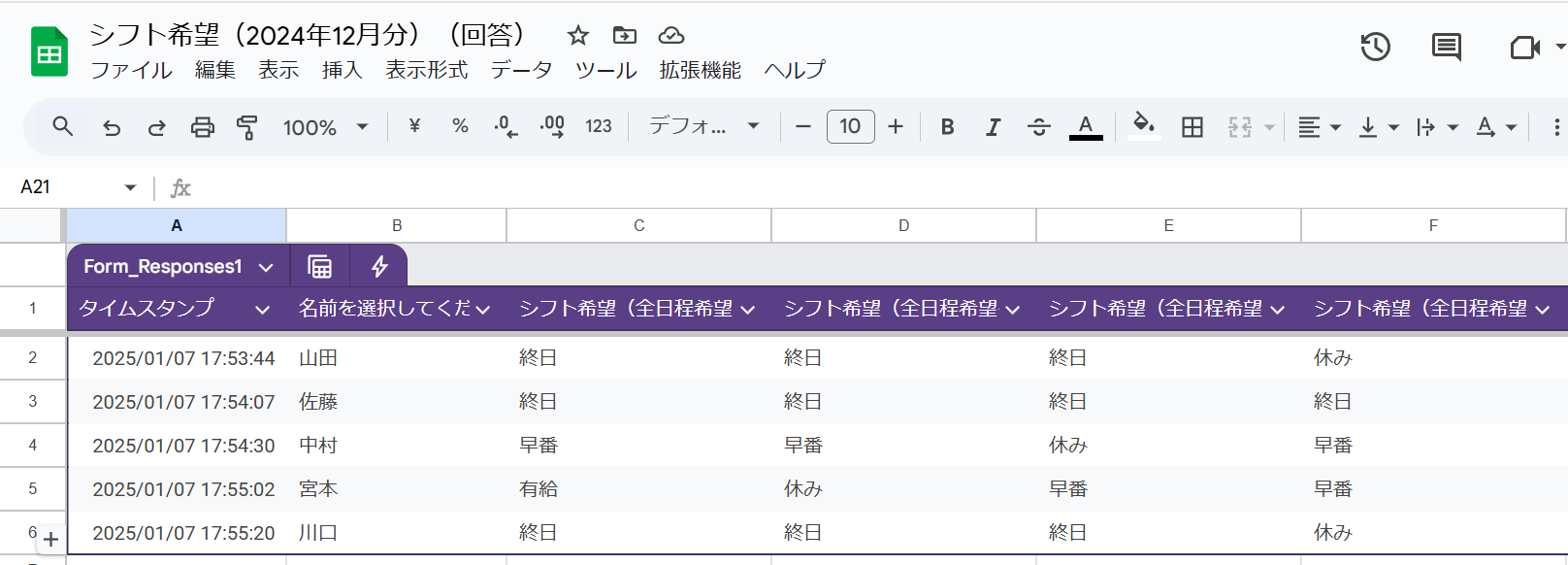This screenshot has width=1568, height=565.
Task: Open the text wrapping dropdown
Action: (x=1437, y=127)
